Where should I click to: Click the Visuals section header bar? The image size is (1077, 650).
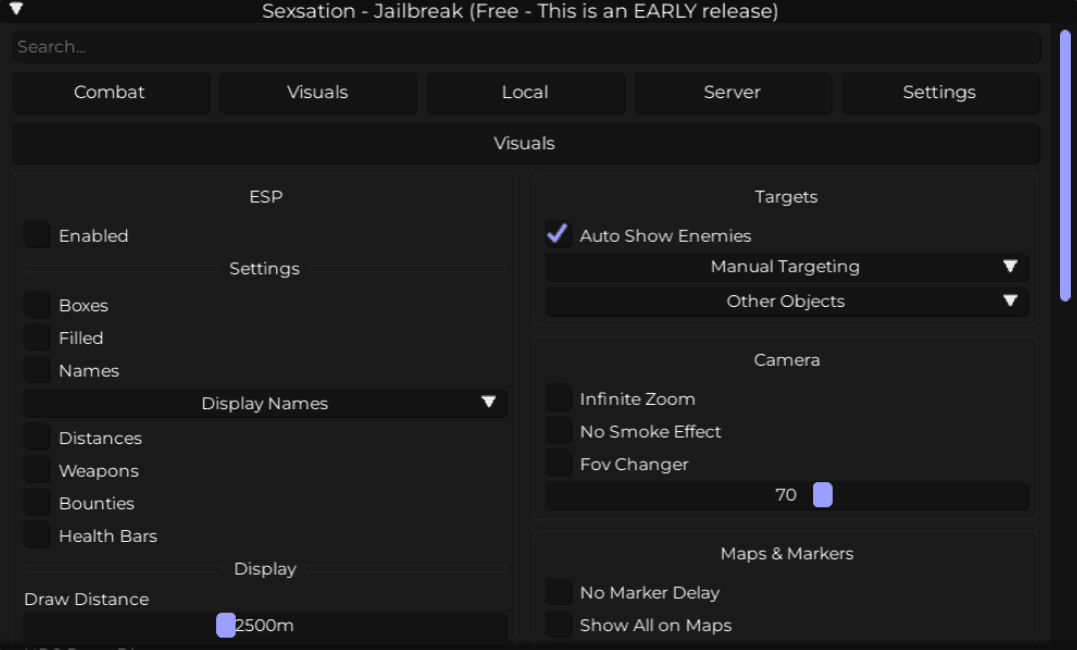click(x=526, y=143)
